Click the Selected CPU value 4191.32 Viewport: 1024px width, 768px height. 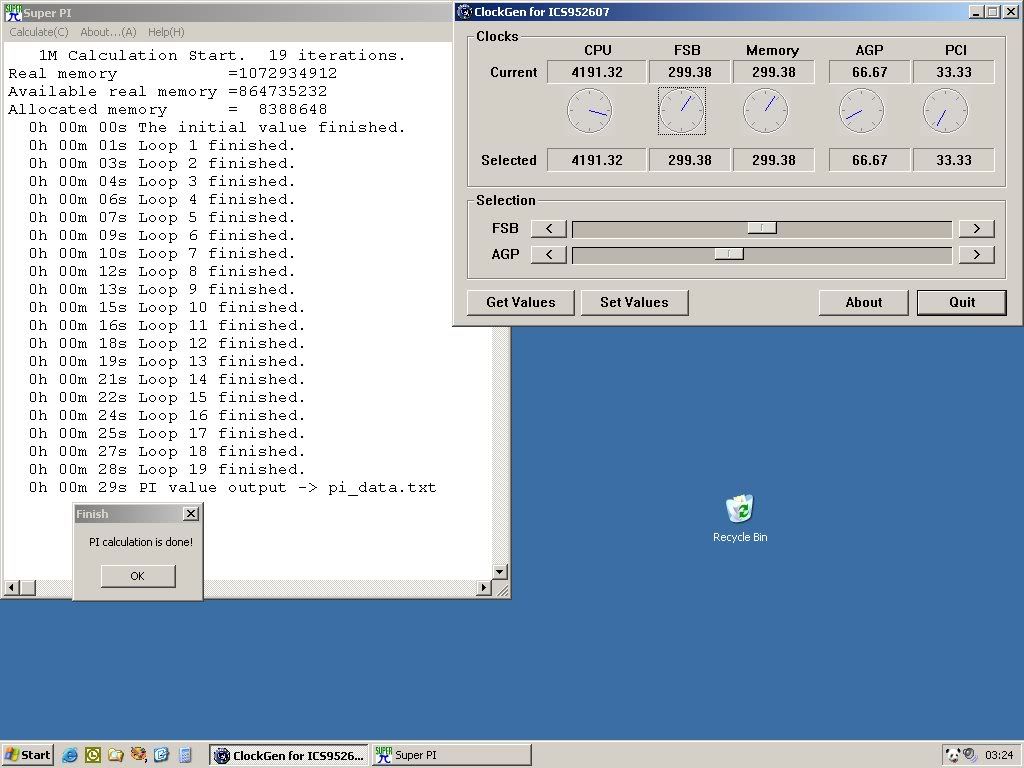point(597,161)
